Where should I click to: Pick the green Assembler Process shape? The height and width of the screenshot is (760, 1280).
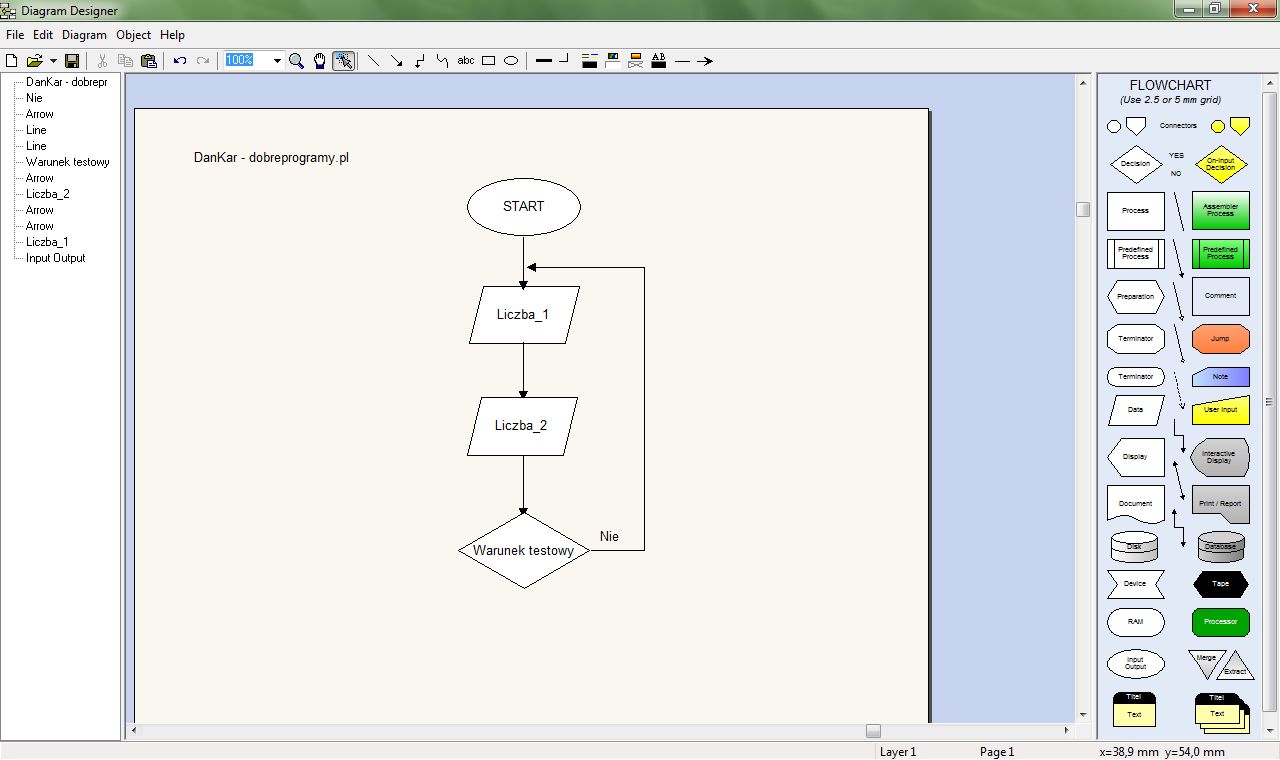click(x=1220, y=211)
